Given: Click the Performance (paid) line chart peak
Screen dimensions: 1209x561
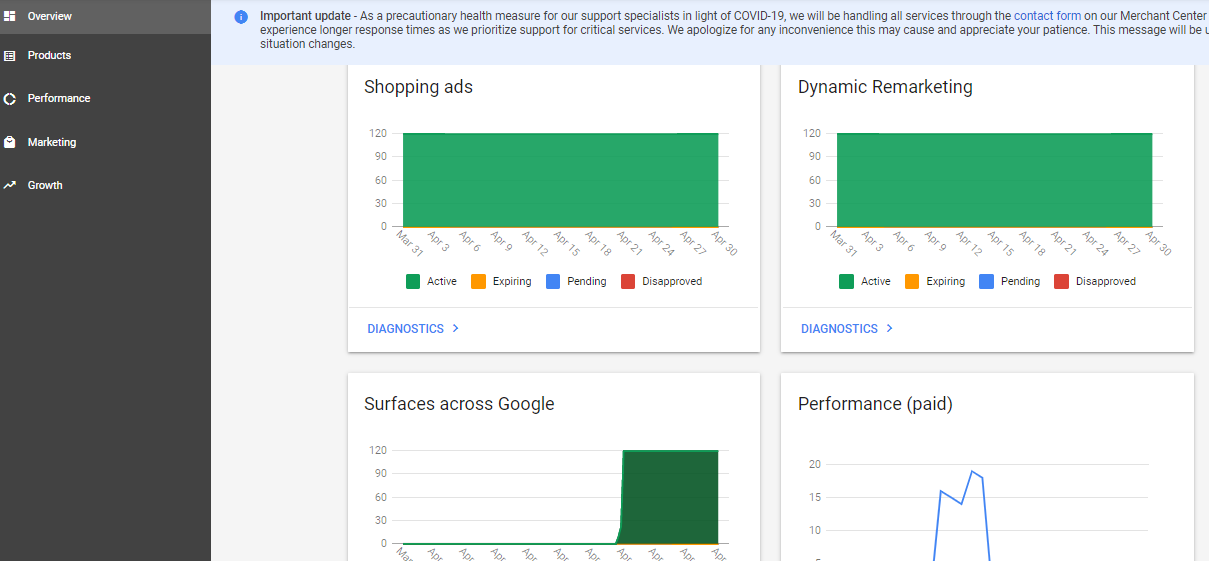Looking at the screenshot, I should coord(972,471).
